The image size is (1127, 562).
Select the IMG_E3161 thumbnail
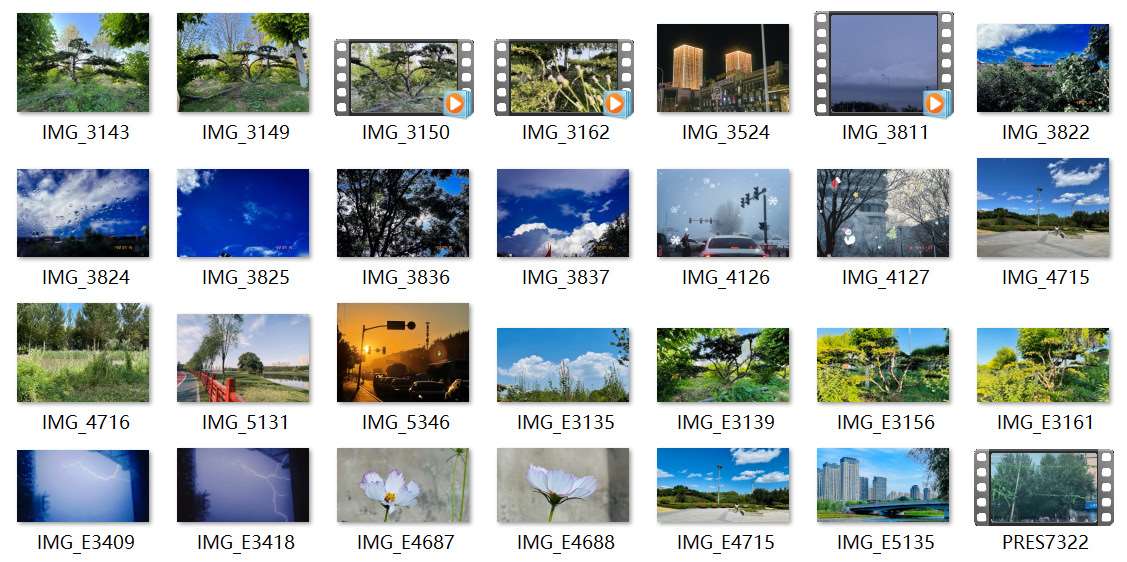(x=1043, y=365)
